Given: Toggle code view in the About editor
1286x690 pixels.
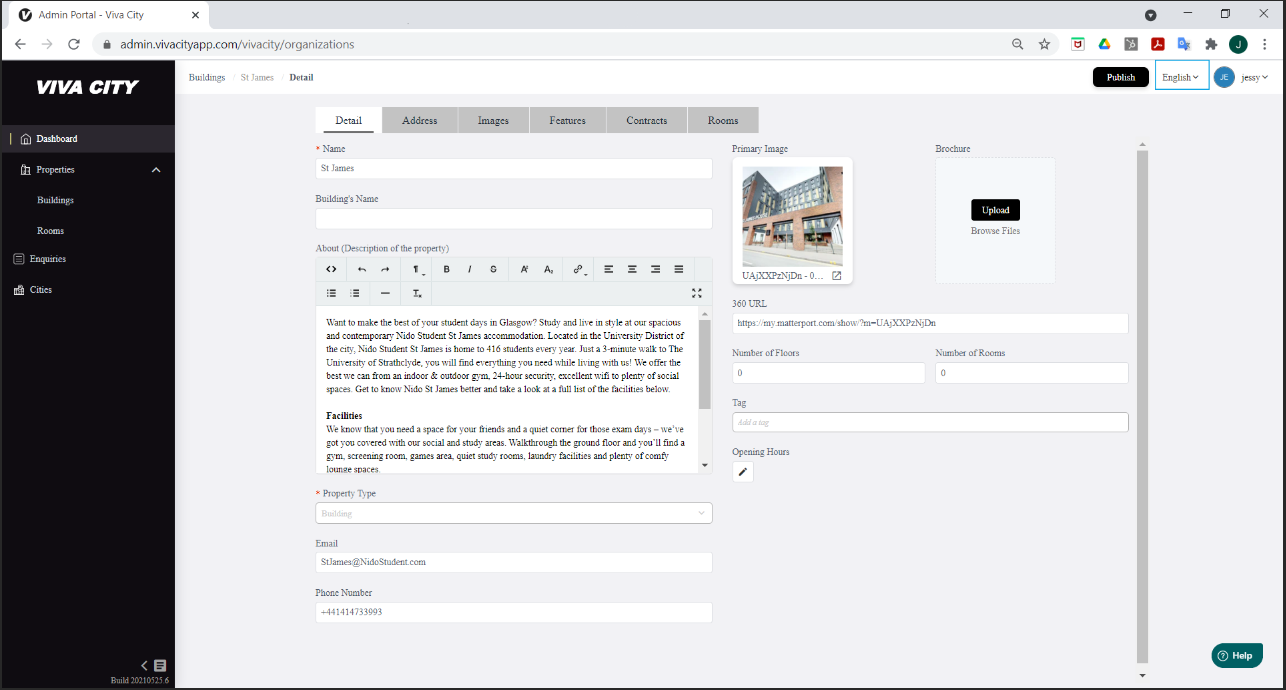Looking at the screenshot, I should pyautogui.click(x=331, y=269).
